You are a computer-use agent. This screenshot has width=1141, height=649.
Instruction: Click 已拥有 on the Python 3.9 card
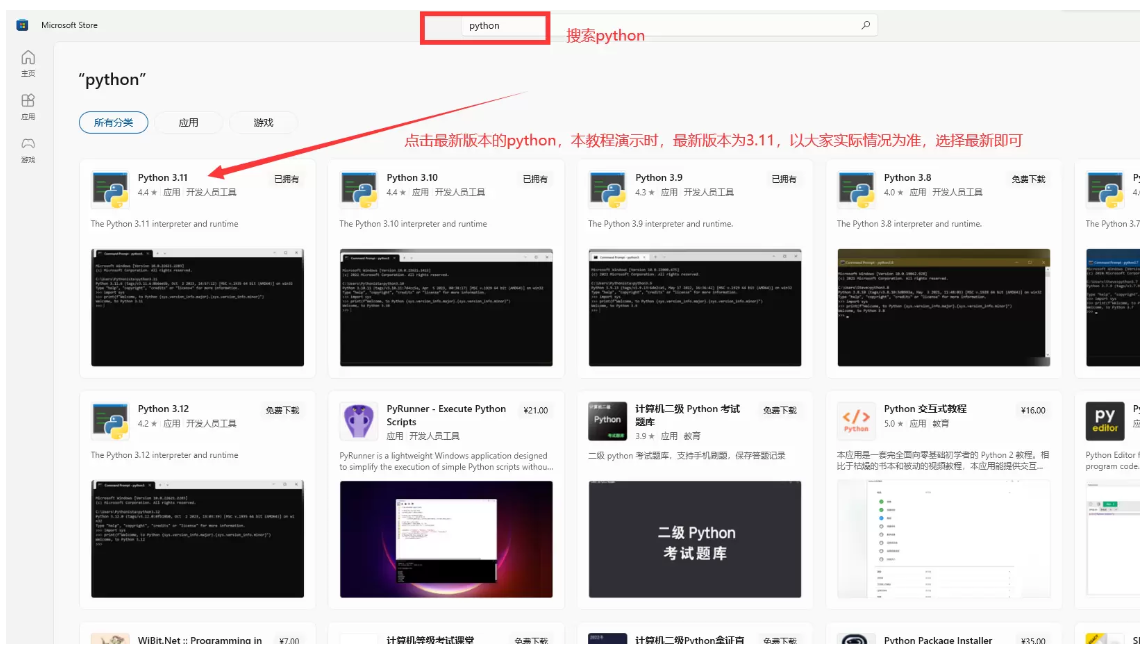[784, 179]
